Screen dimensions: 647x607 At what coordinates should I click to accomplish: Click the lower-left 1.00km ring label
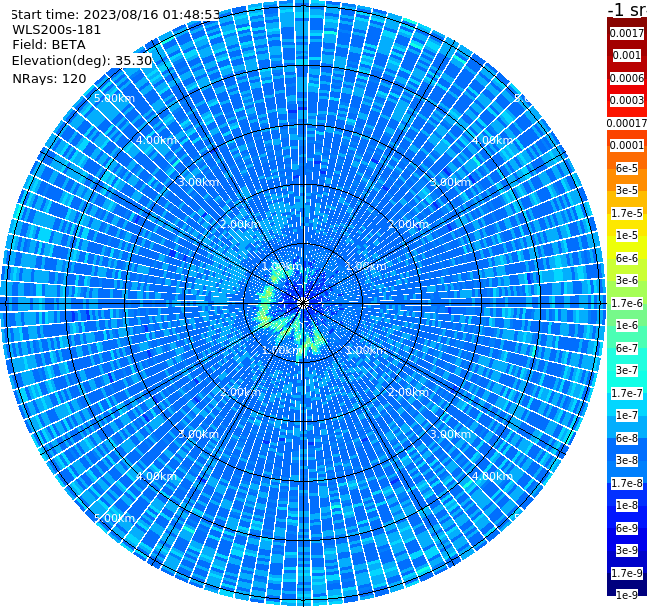tap(282, 350)
